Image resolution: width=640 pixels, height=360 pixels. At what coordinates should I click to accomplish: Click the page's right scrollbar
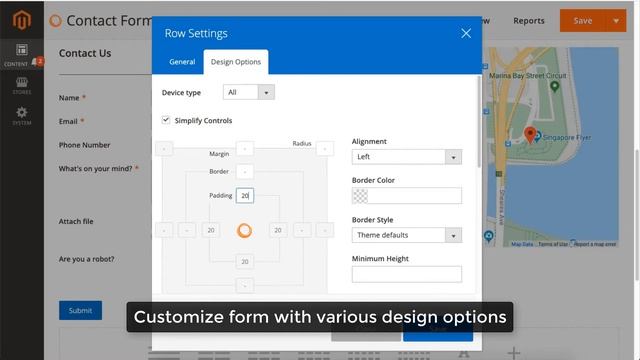click(x=637, y=214)
